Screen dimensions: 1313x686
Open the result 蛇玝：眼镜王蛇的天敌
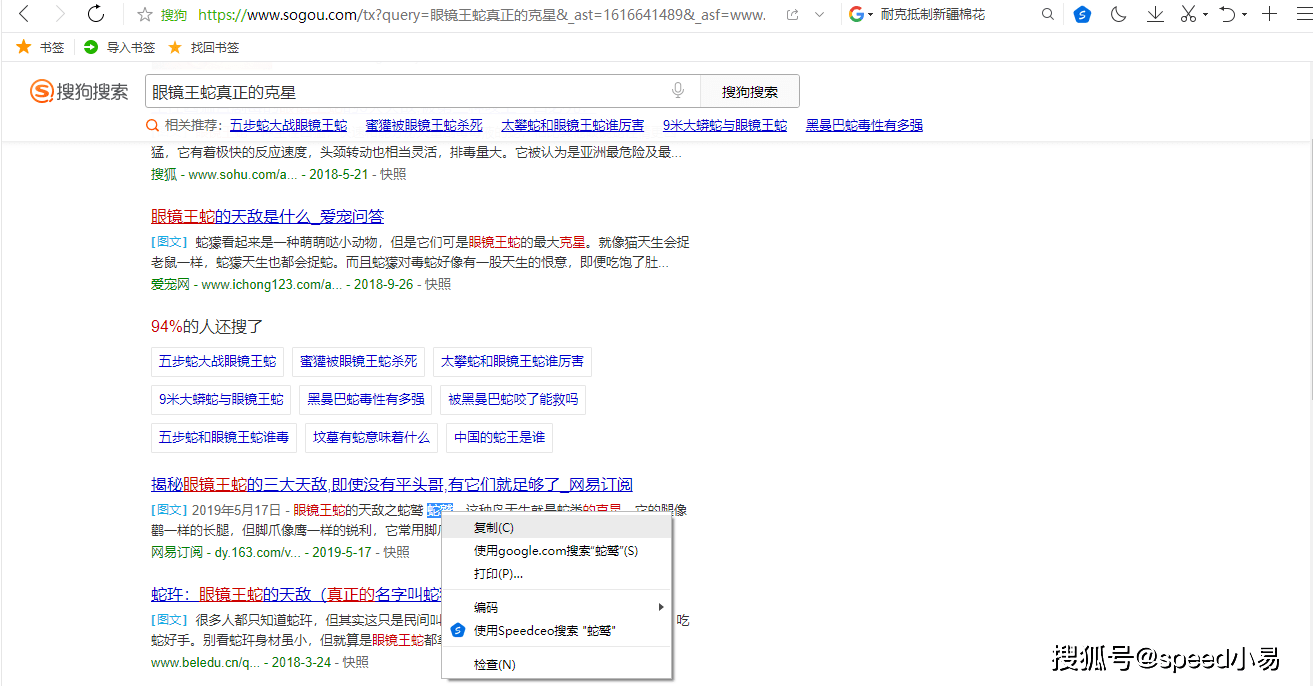click(x=296, y=595)
